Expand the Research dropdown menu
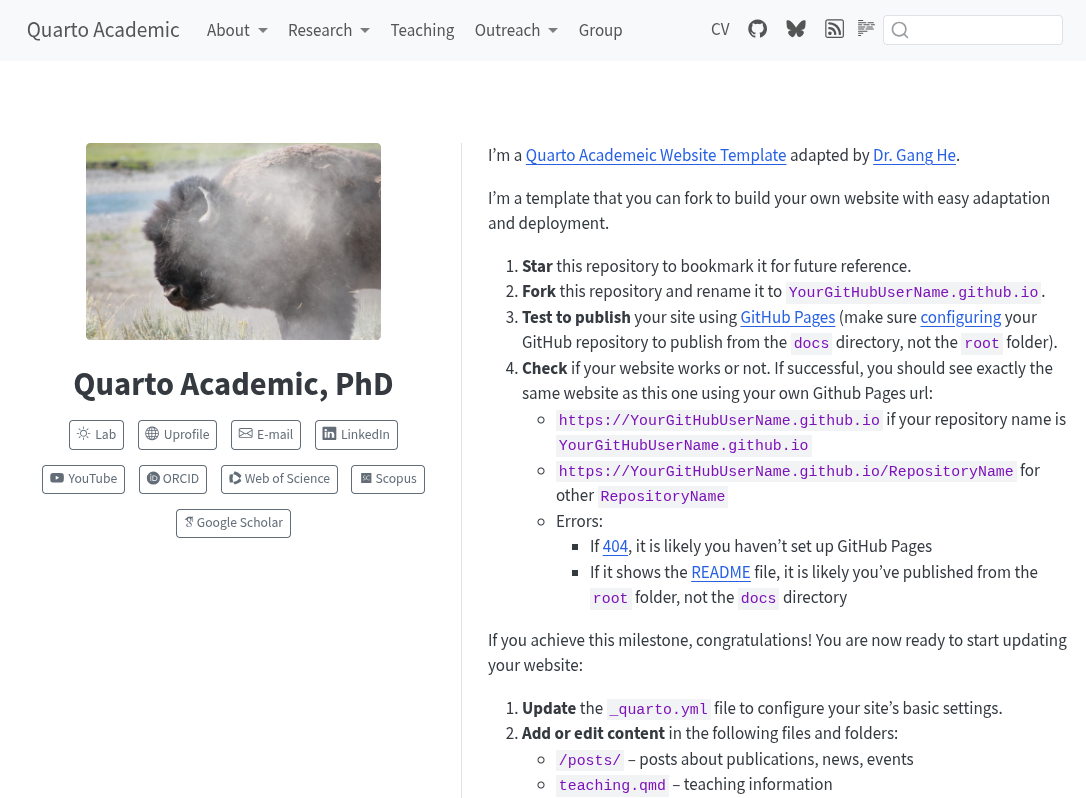This screenshot has width=1086, height=798. (x=329, y=30)
